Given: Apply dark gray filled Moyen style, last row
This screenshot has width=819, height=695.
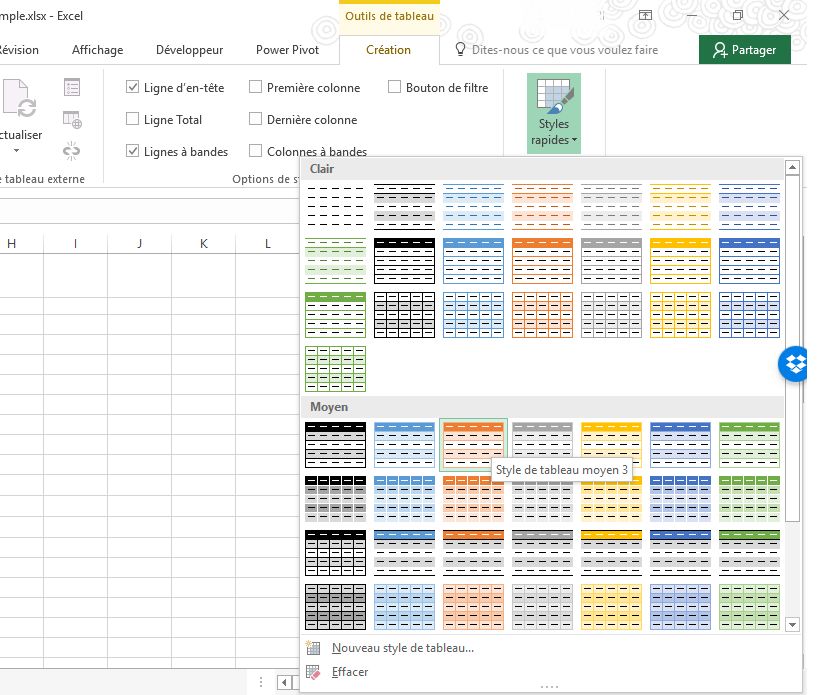Looking at the screenshot, I should [x=335, y=607].
